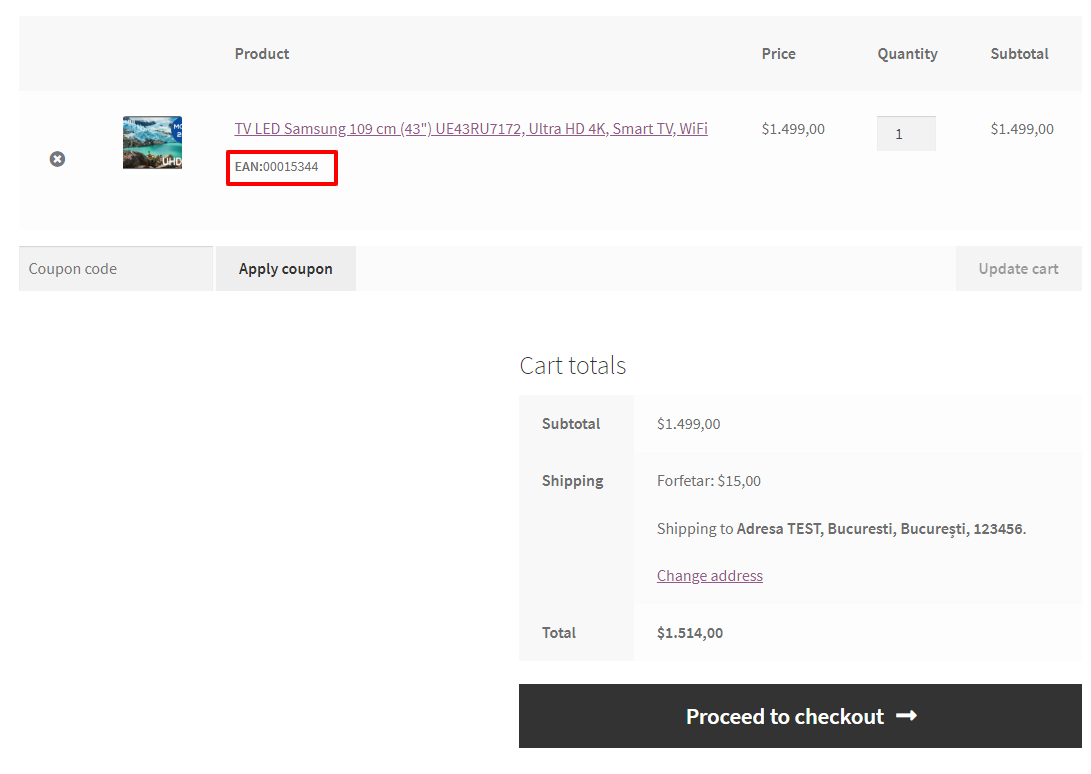Click the Shipping row label in Cart totals

pyautogui.click(x=572, y=481)
